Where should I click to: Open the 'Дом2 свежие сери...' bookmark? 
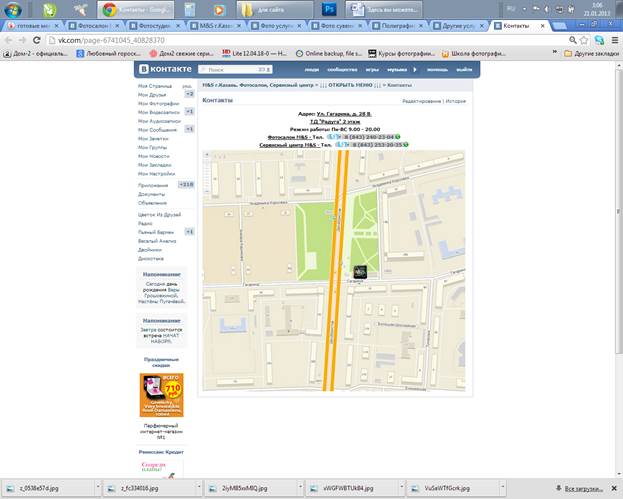[181, 53]
